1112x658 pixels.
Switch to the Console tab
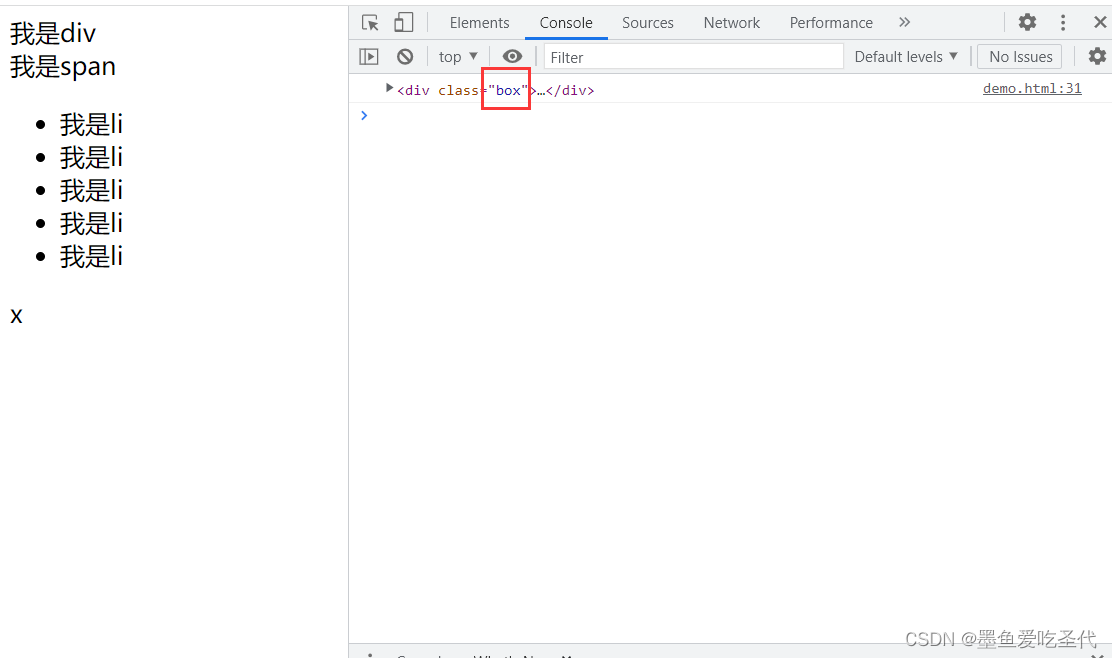pyautogui.click(x=566, y=23)
